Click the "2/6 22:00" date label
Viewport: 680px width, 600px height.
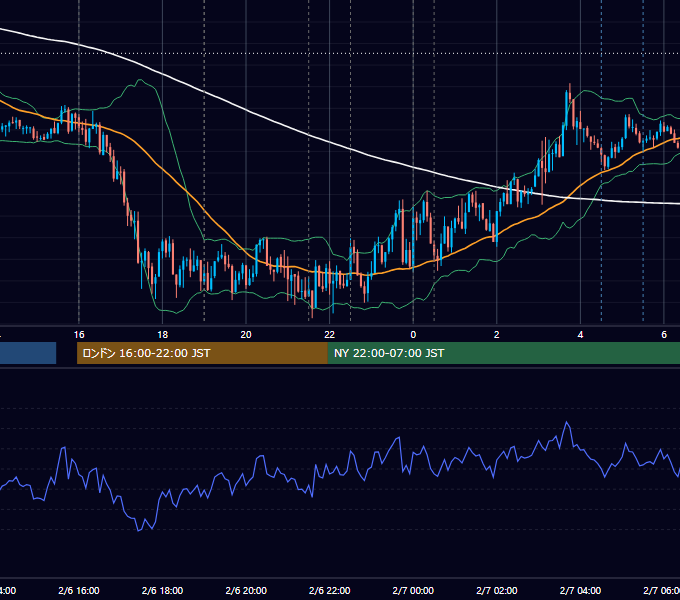point(330,590)
